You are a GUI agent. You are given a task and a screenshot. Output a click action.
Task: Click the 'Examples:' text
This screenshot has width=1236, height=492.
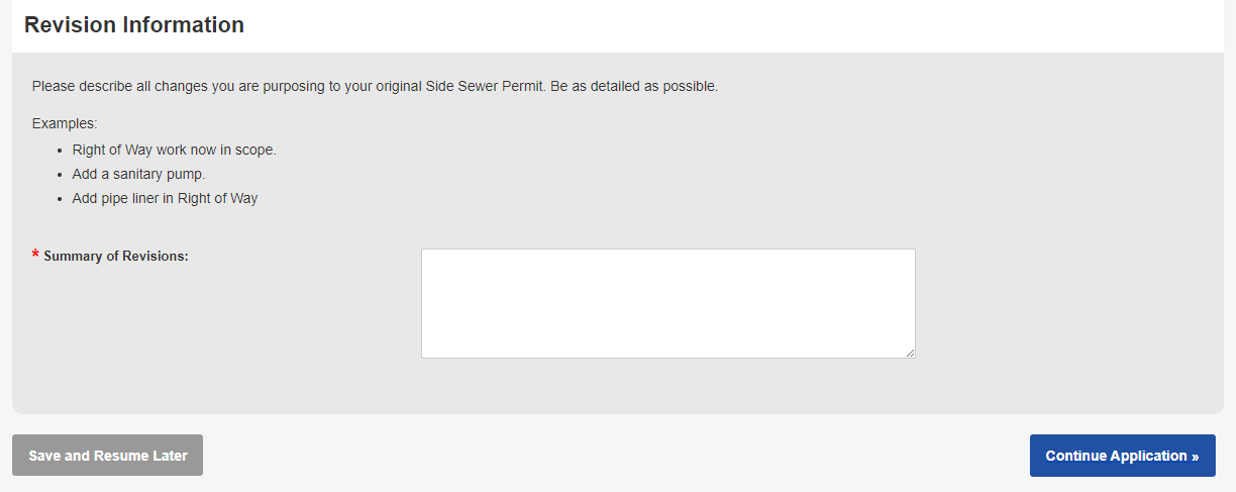[x=64, y=124]
